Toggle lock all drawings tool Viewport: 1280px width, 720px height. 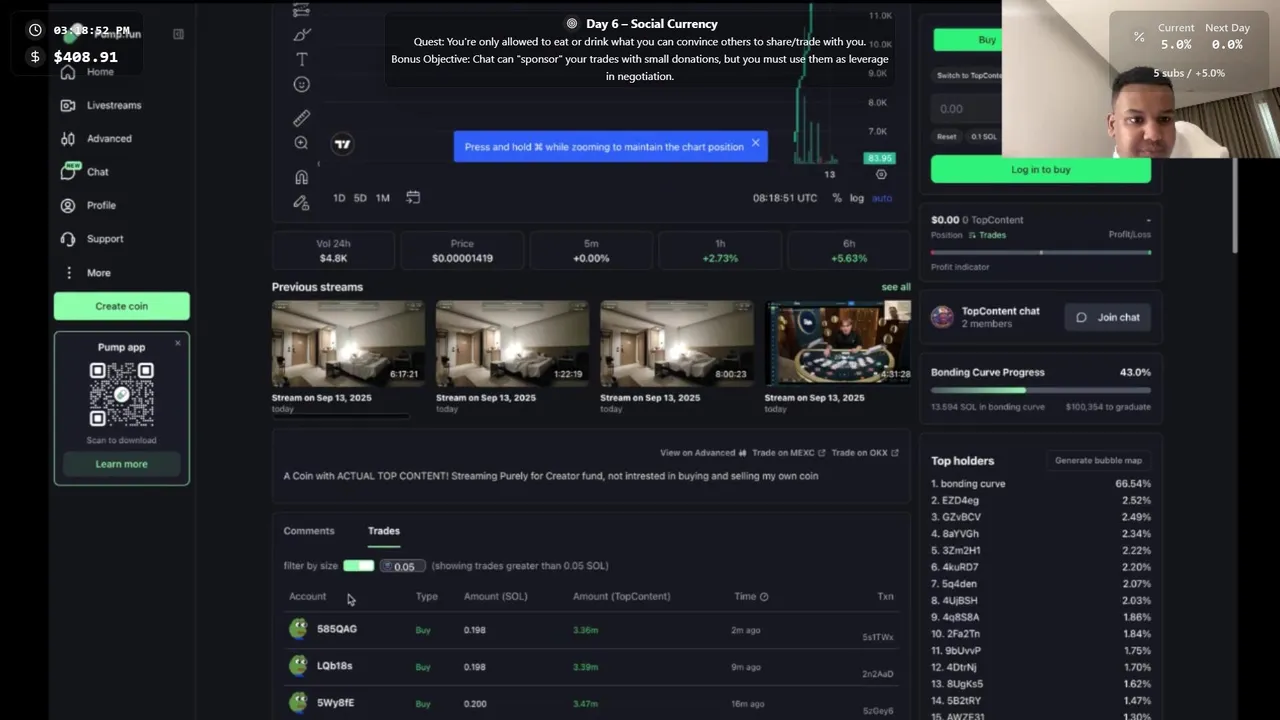coord(301,202)
